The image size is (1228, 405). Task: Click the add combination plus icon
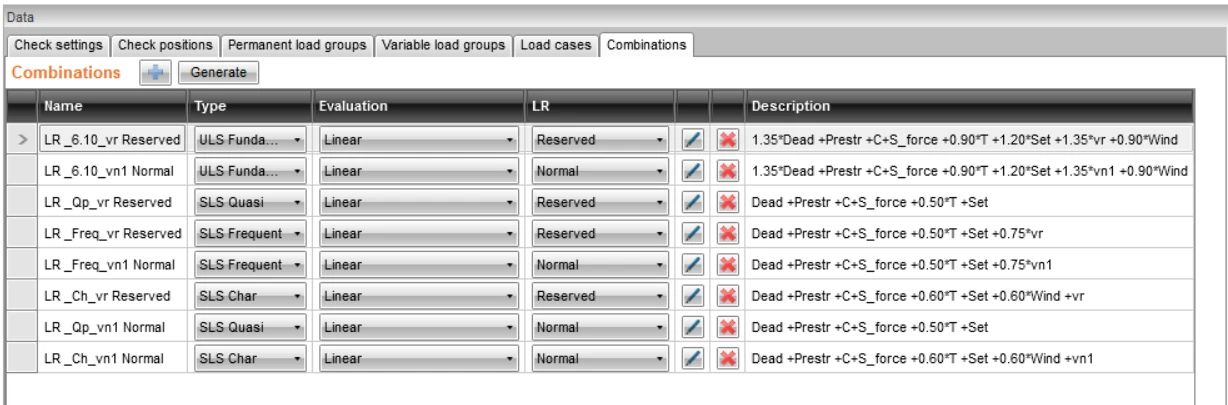[x=156, y=72]
